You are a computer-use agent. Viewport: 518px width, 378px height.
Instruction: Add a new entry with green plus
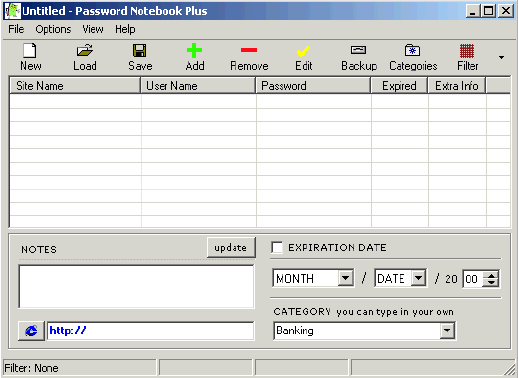click(x=195, y=57)
